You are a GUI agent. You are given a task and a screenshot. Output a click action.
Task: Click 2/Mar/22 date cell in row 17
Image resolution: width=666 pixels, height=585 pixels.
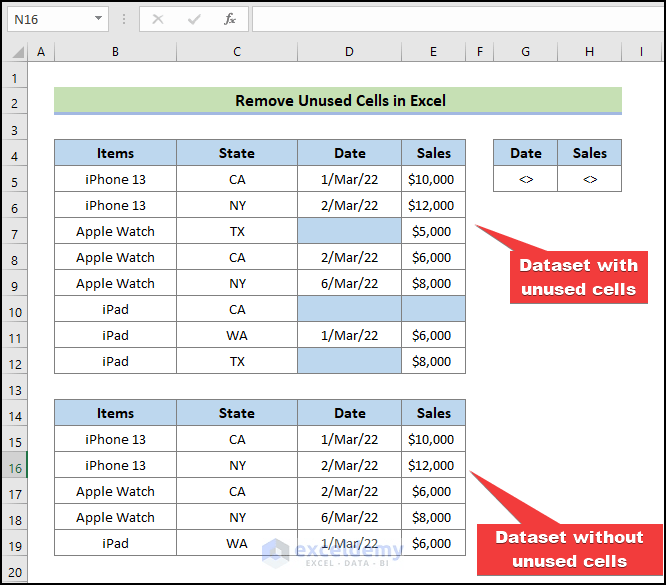pos(349,491)
